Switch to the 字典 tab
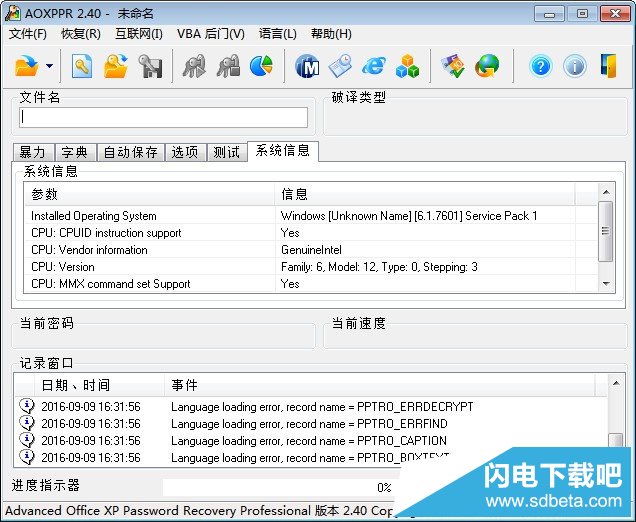 point(75,153)
